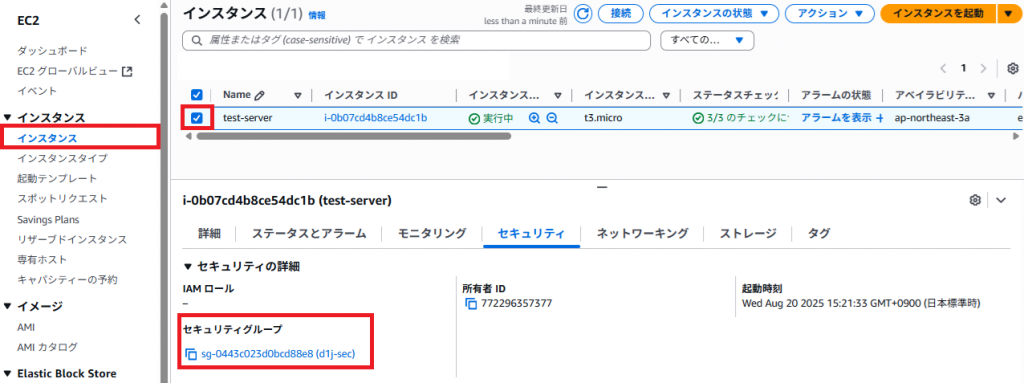Open instance ID i-0b07cd4b8ce54dc1b link
1024x383 pixels.
376,118
